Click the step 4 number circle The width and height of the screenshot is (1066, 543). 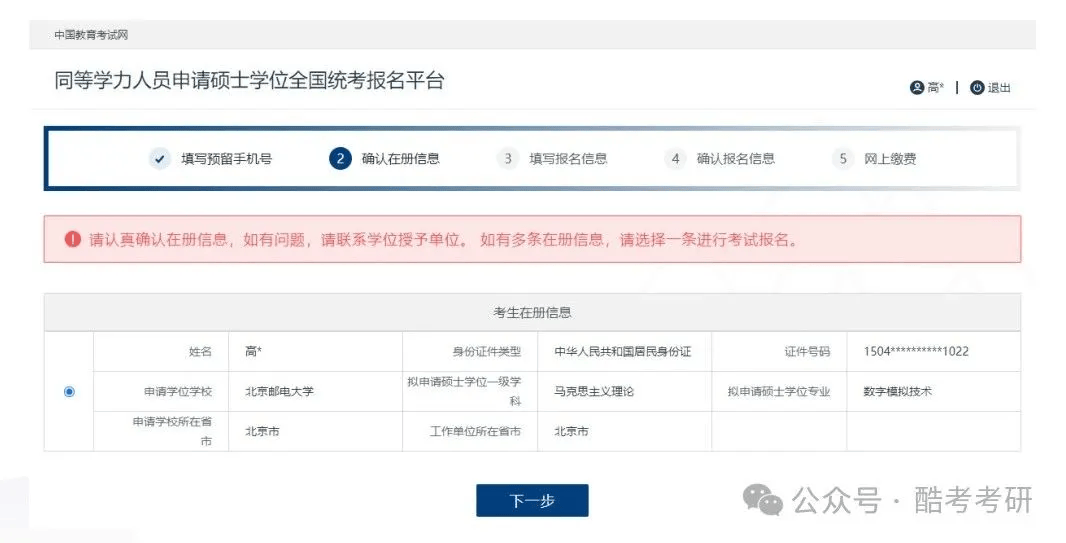coord(675,159)
